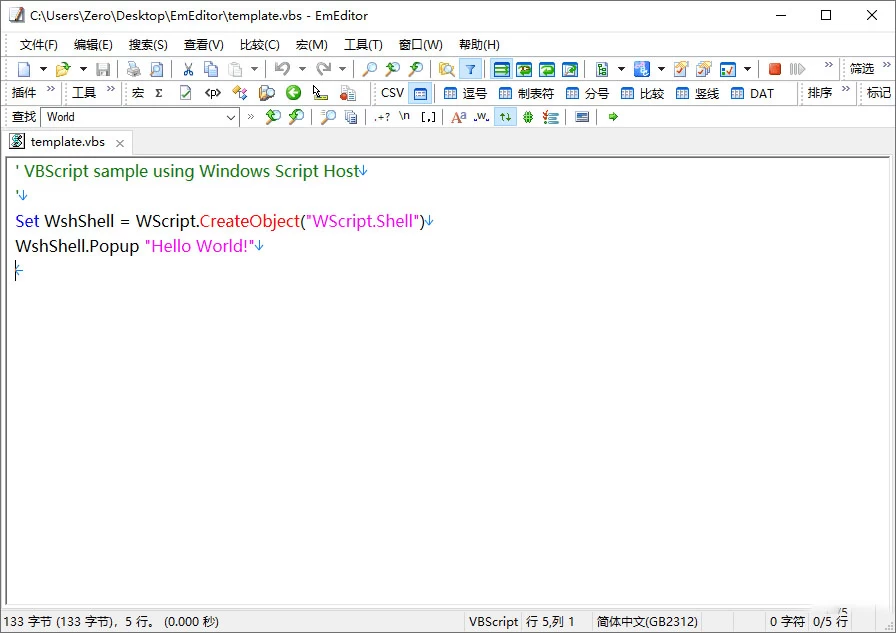
Task: Open all configurations properties icon
Action: 704,69
